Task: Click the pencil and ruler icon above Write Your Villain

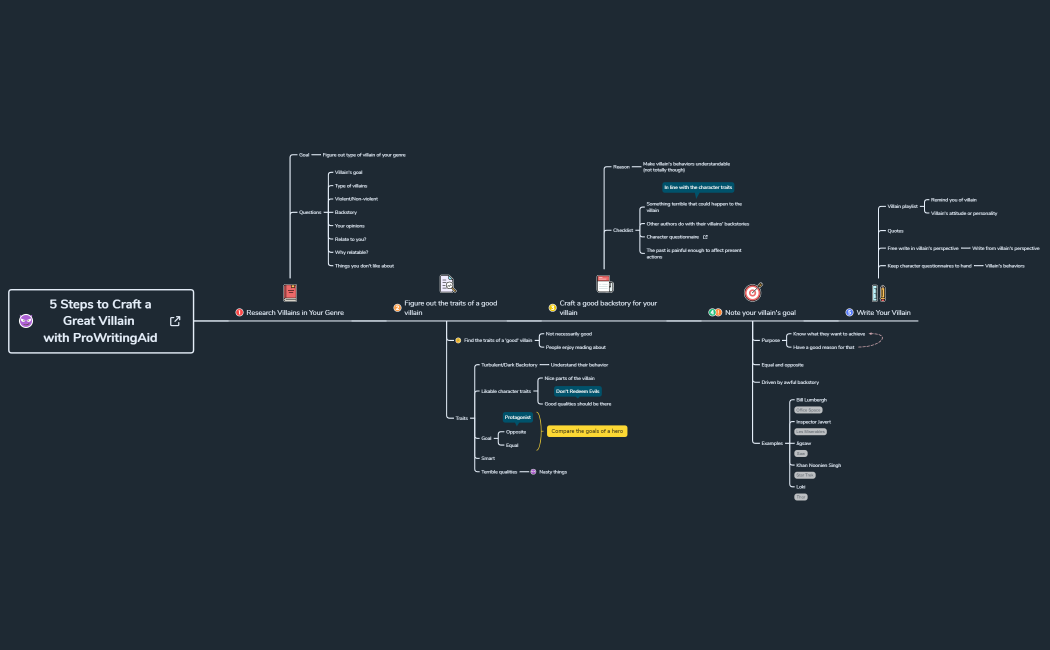Action: pos(878,292)
